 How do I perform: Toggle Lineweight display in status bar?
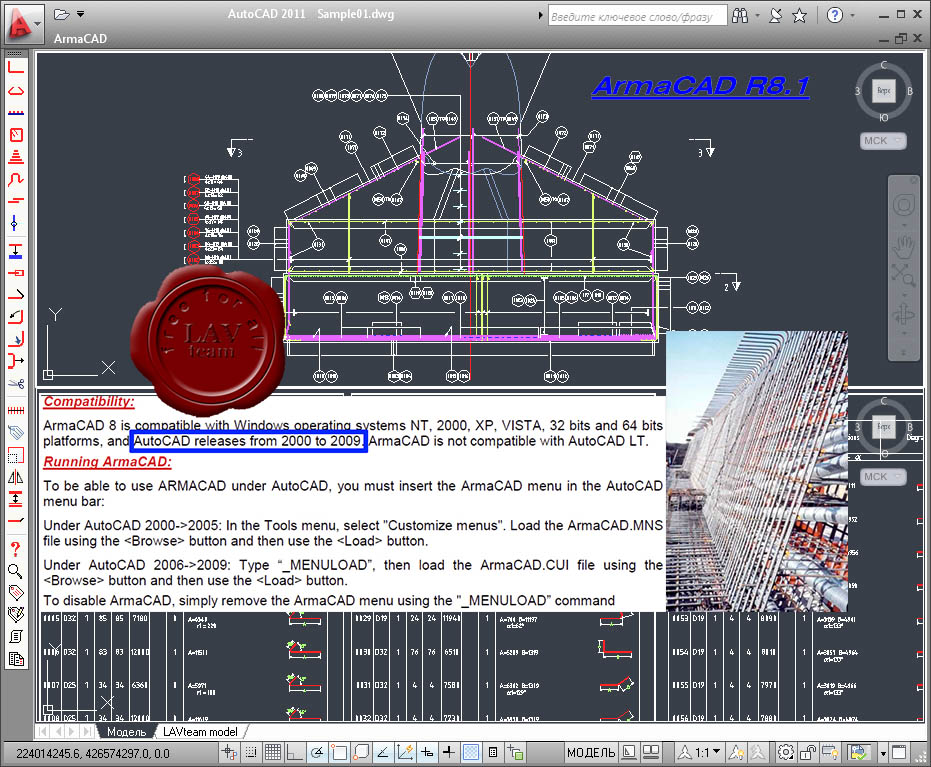pos(449,753)
